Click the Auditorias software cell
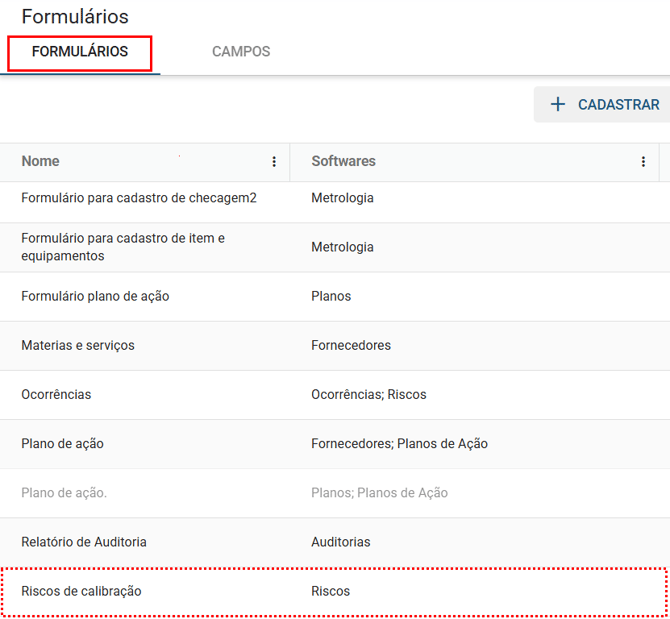 coord(341,542)
